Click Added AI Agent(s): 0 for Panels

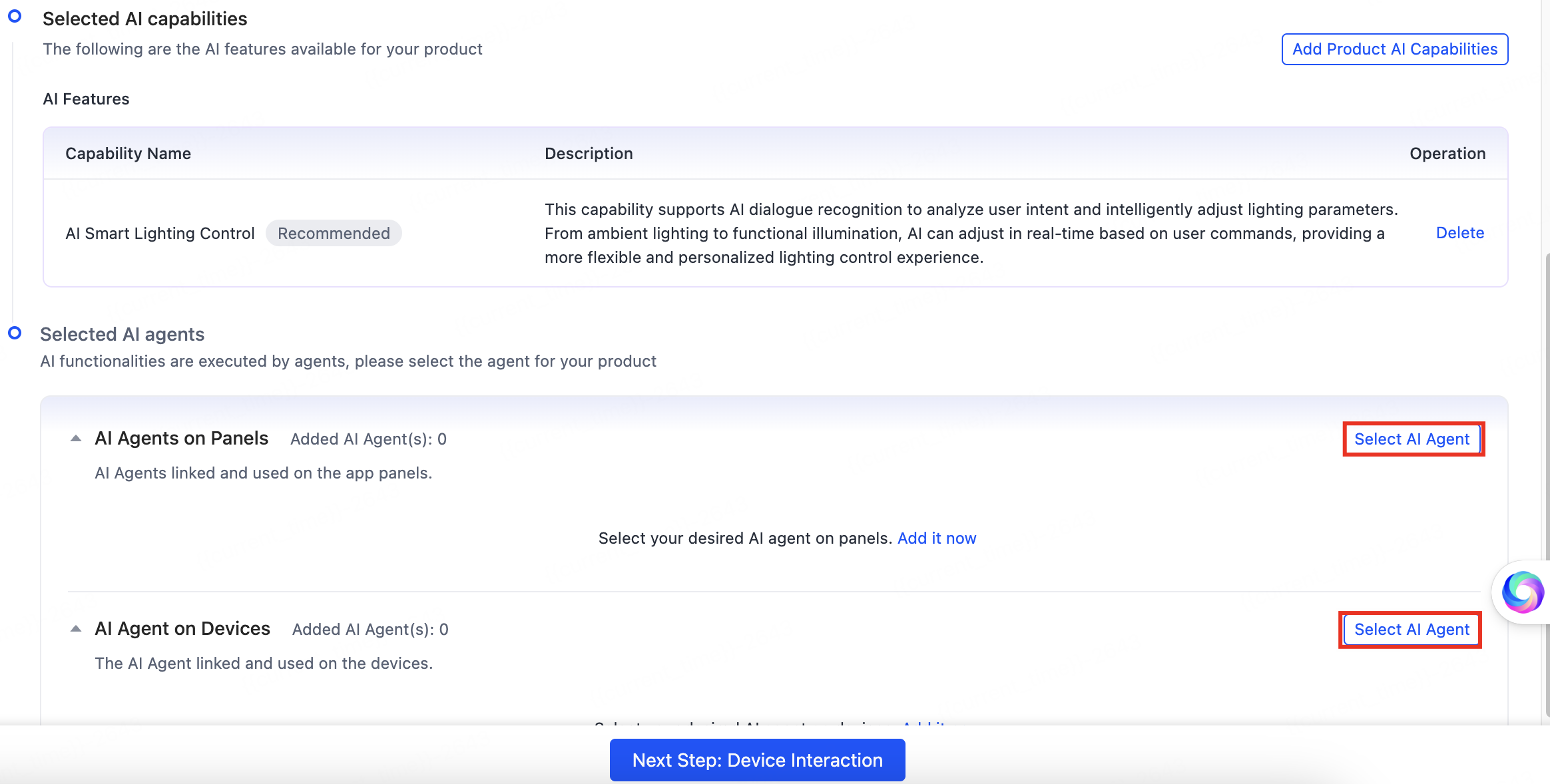[x=368, y=439]
